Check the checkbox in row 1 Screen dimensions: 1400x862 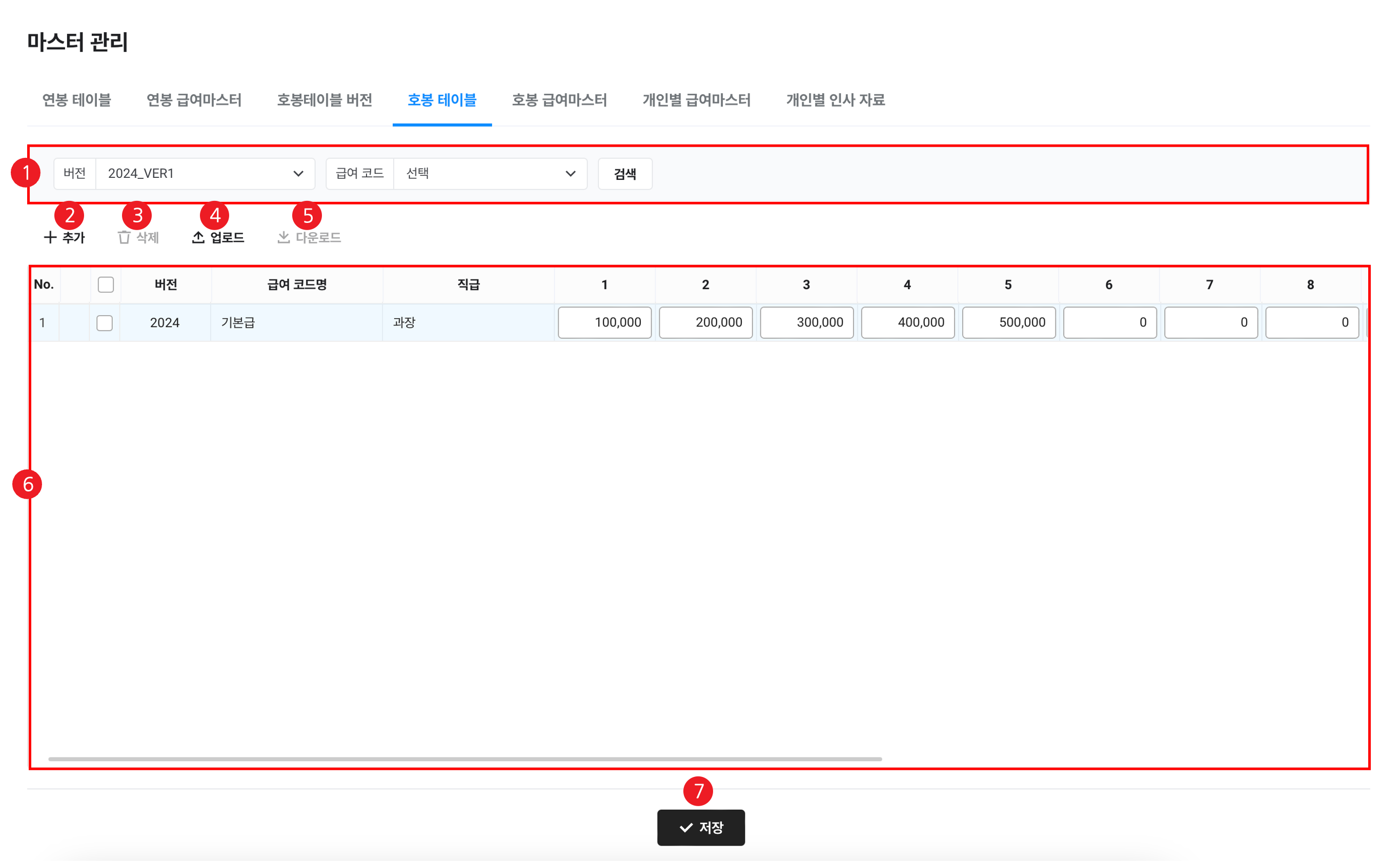(x=105, y=323)
